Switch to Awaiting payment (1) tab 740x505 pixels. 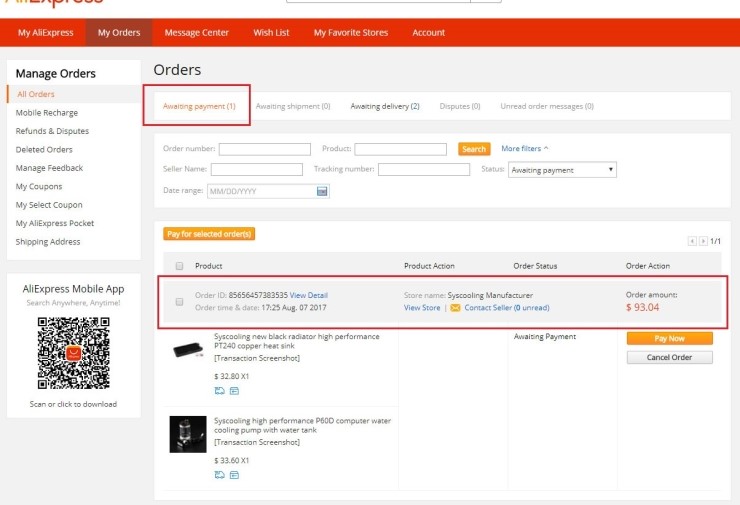pyautogui.click(x=199, y=106)
